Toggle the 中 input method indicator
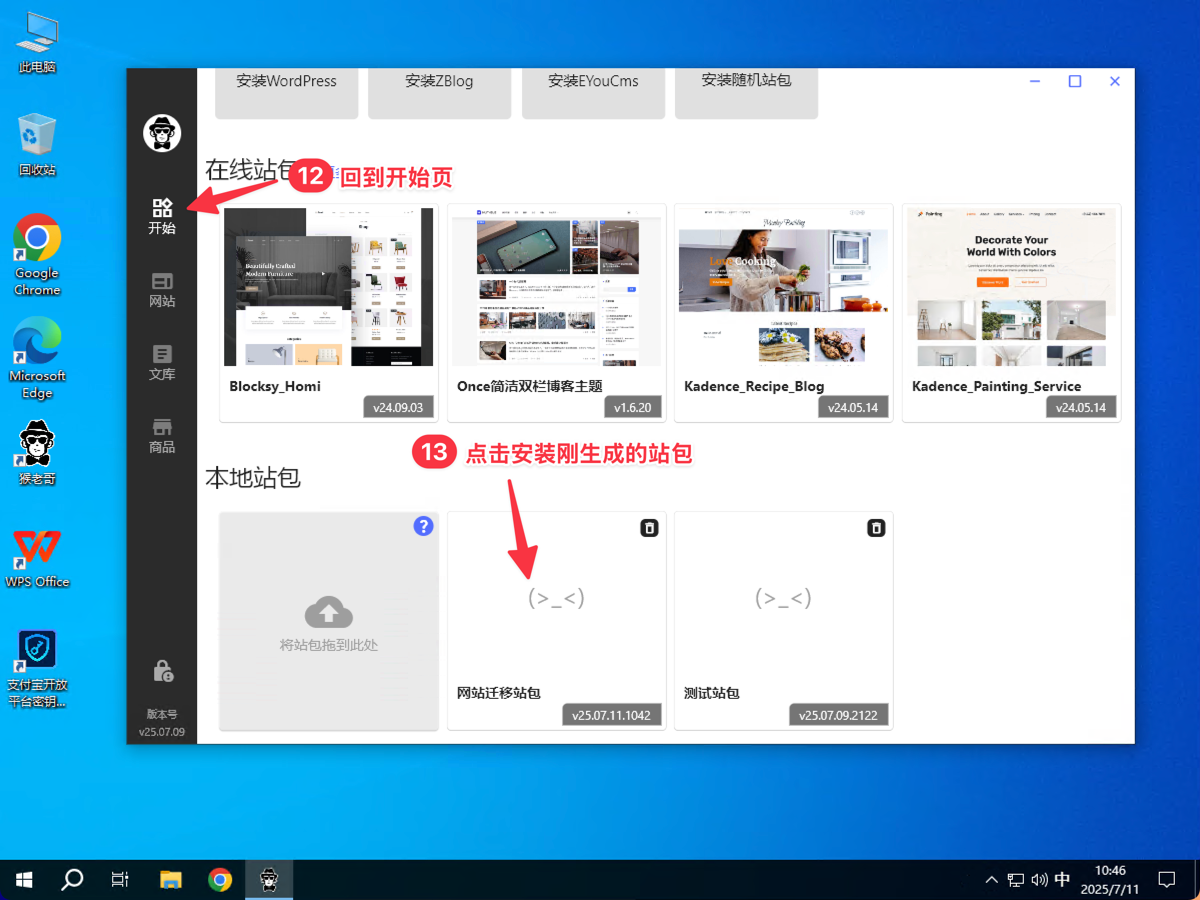This screenshot has width=1200, height=900. [1062, 880]
